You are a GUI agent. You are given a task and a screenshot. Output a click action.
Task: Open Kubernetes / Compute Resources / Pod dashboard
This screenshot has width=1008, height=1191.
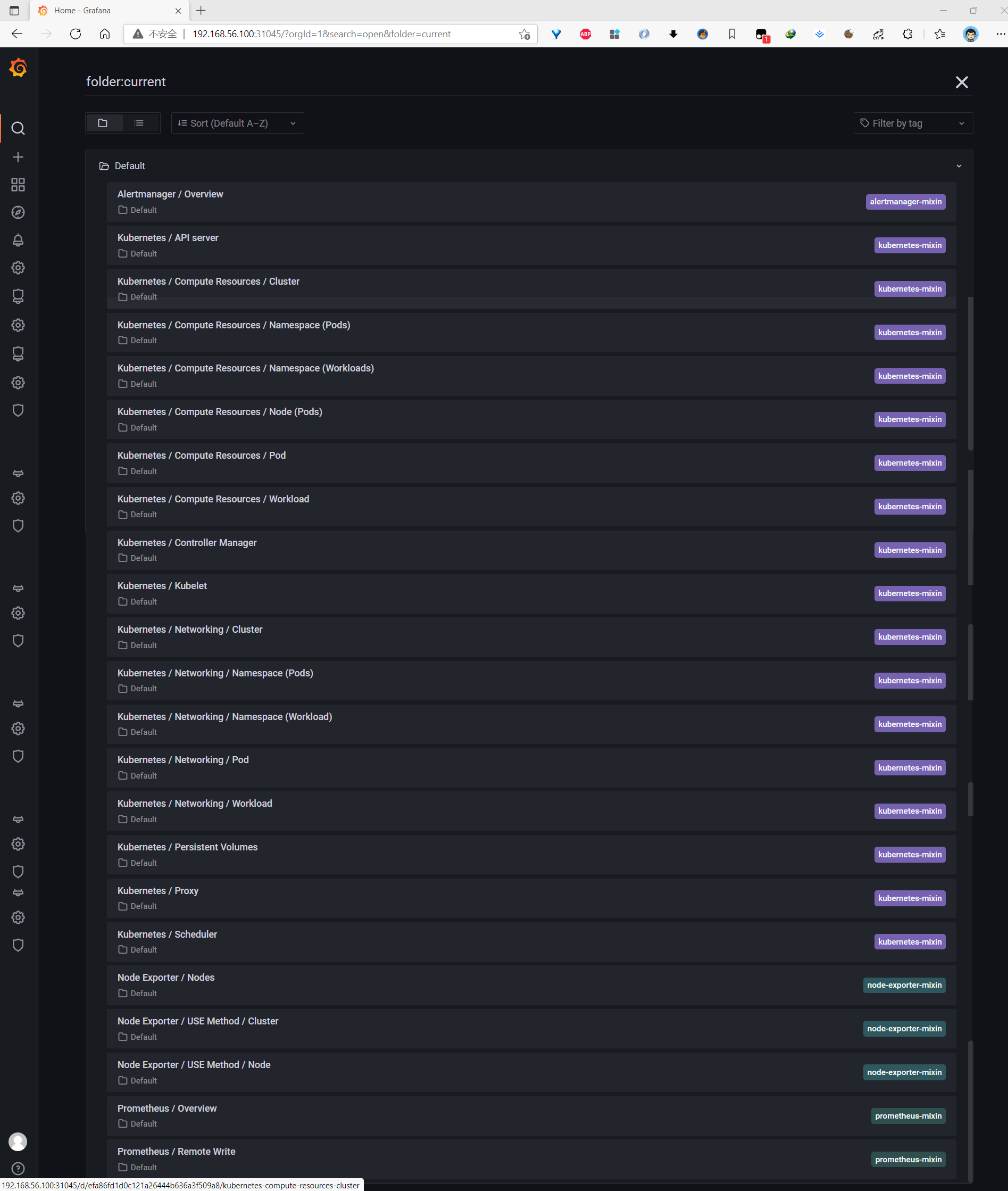[531, 462]
